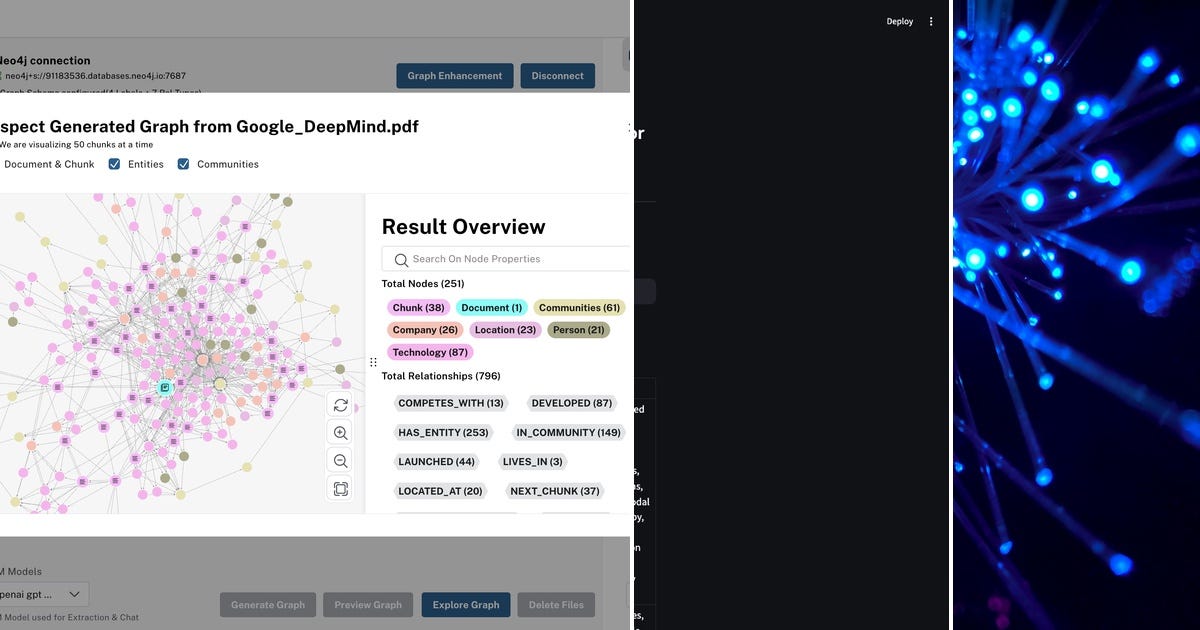
Task: Click the Chunk (38) filter chip
Action: coord(417,307)
